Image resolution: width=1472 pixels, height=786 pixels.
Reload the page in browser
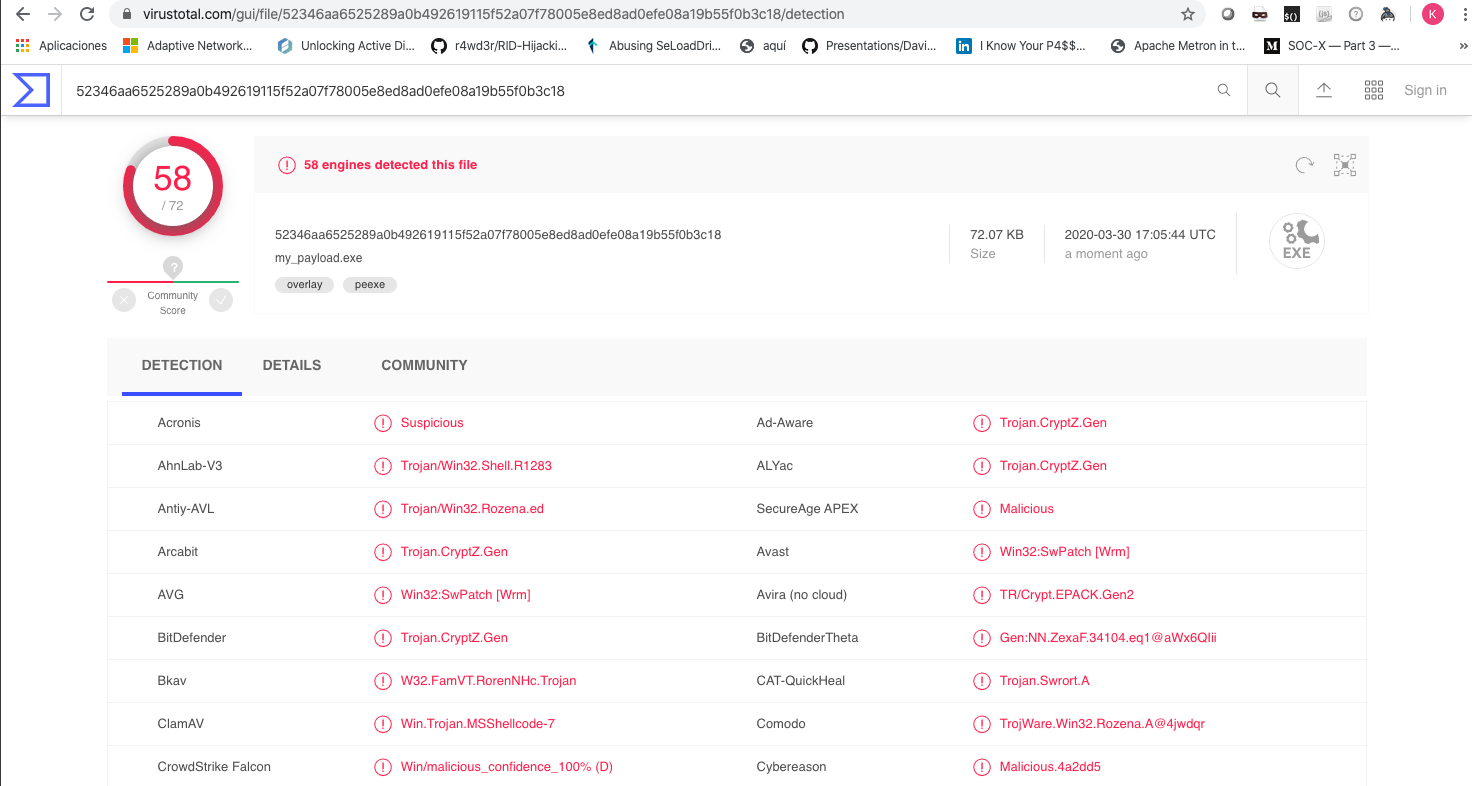pos(87,14)
